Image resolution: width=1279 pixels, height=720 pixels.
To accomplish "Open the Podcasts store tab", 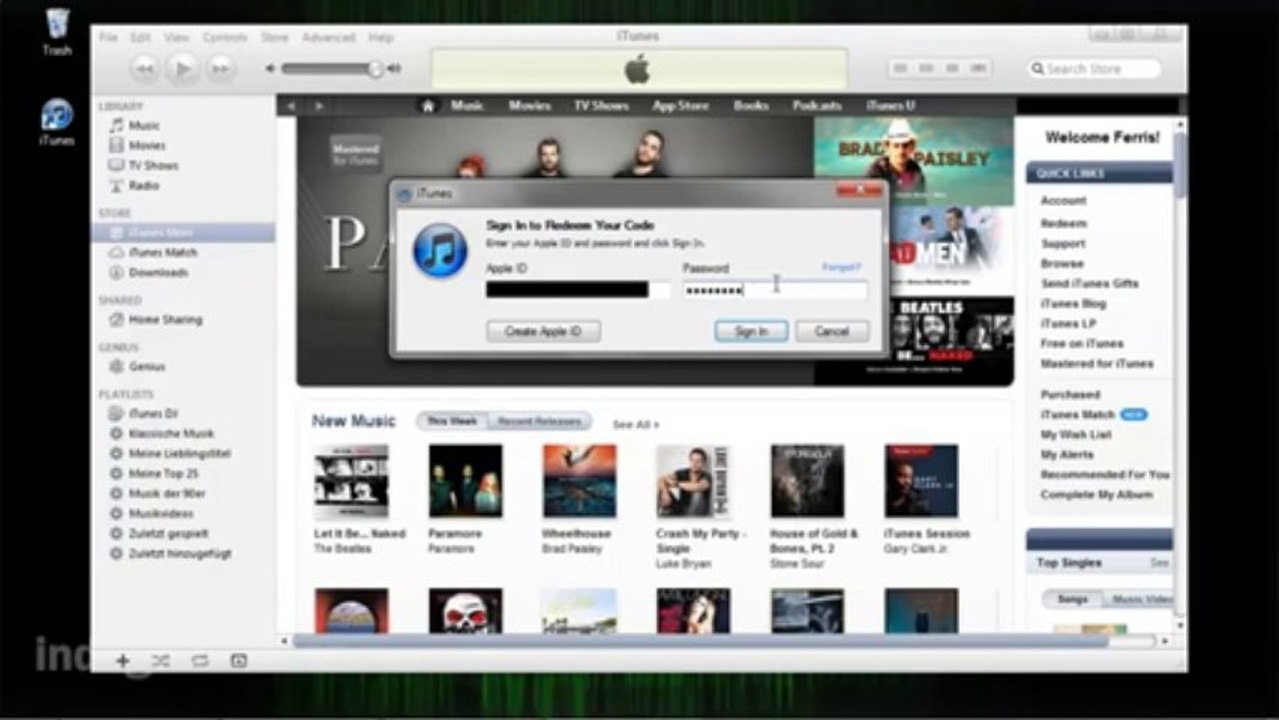I will pyautogui.click(x=817, y=105).
